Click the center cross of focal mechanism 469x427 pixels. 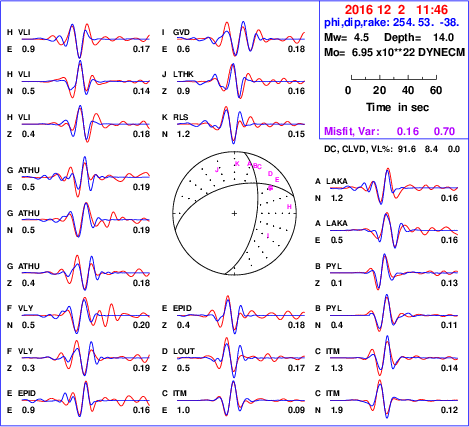tap(234, 213)
